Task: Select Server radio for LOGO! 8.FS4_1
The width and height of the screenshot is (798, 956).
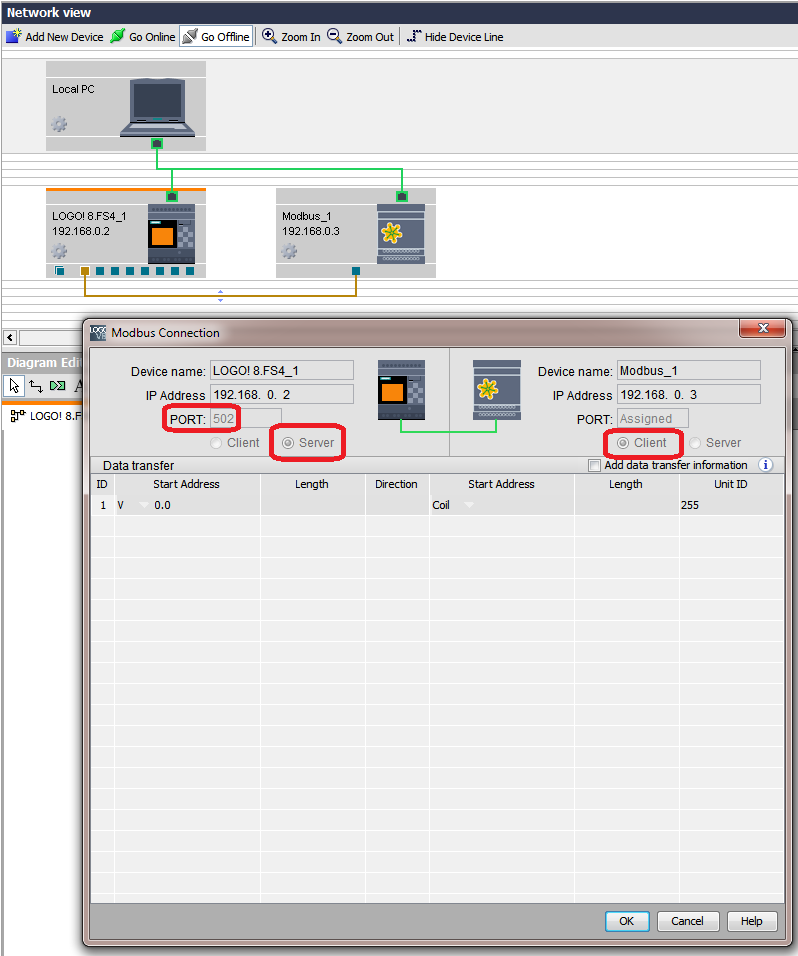Action: (288, 443)
